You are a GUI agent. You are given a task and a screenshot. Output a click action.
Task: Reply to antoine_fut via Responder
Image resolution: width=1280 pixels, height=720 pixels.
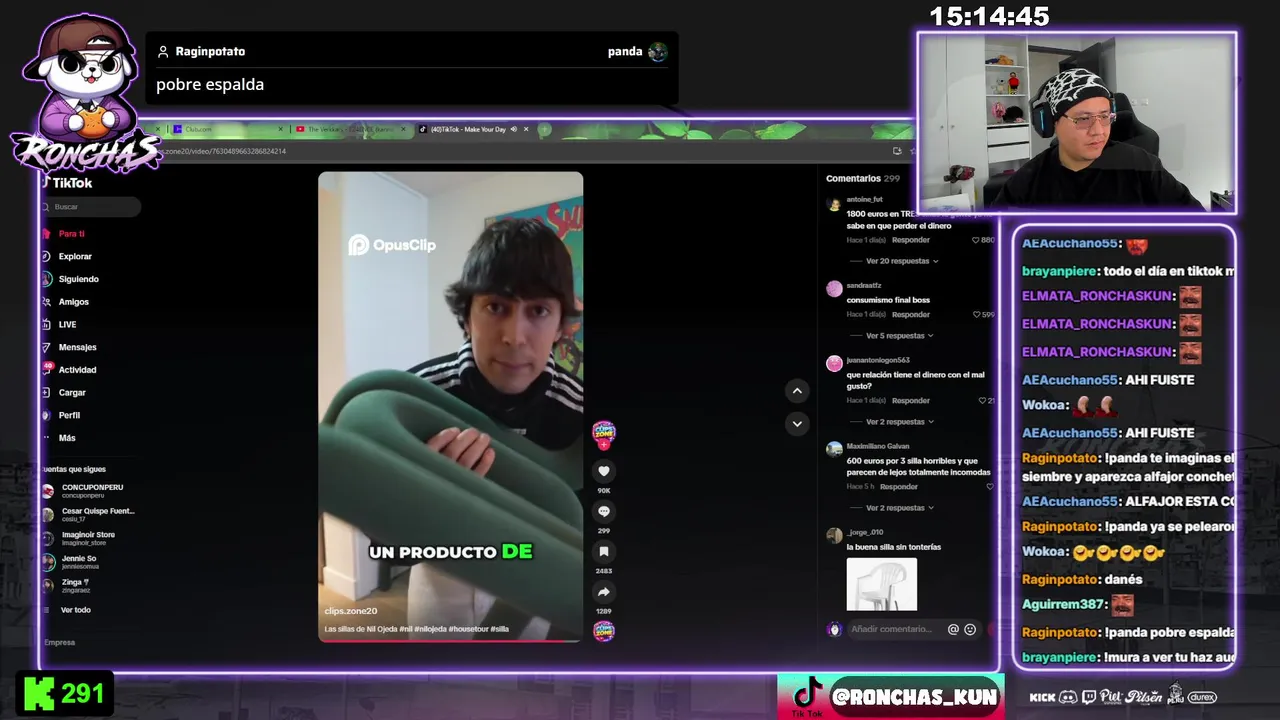click(x=911, y=240)
